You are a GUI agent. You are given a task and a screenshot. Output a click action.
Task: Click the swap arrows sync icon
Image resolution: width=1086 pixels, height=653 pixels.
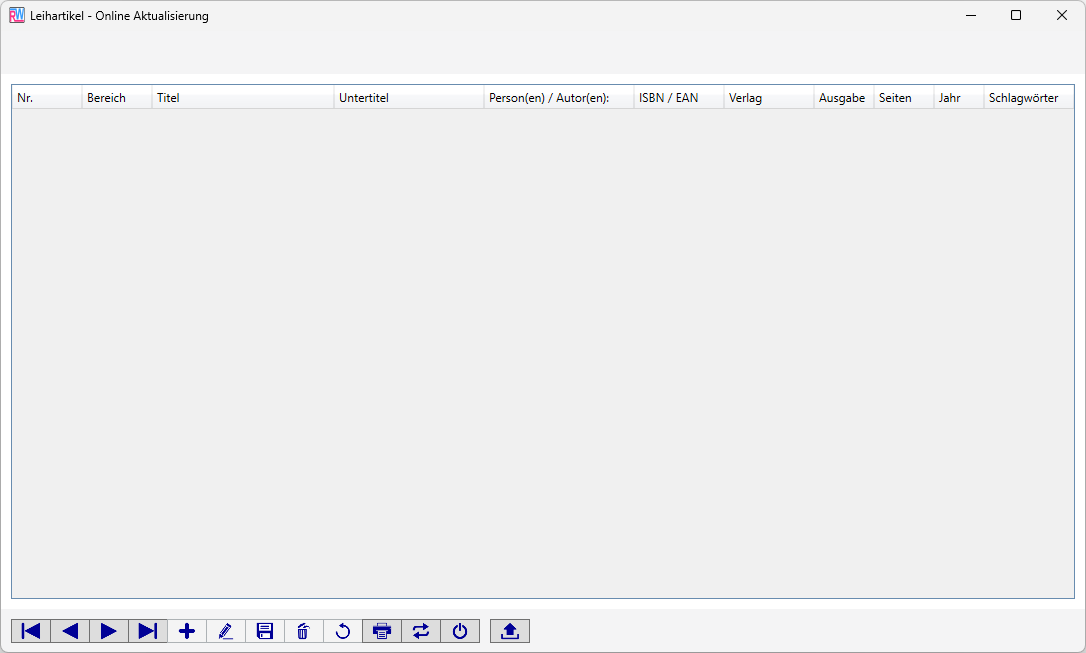pos(421,631)
